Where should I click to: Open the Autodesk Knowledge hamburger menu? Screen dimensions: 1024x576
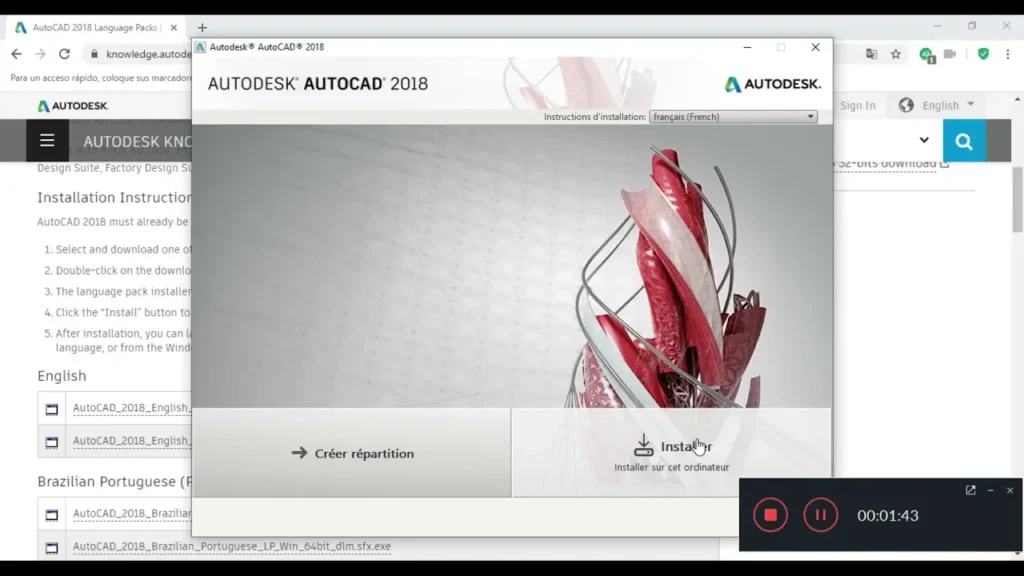[x=47, y=141]
